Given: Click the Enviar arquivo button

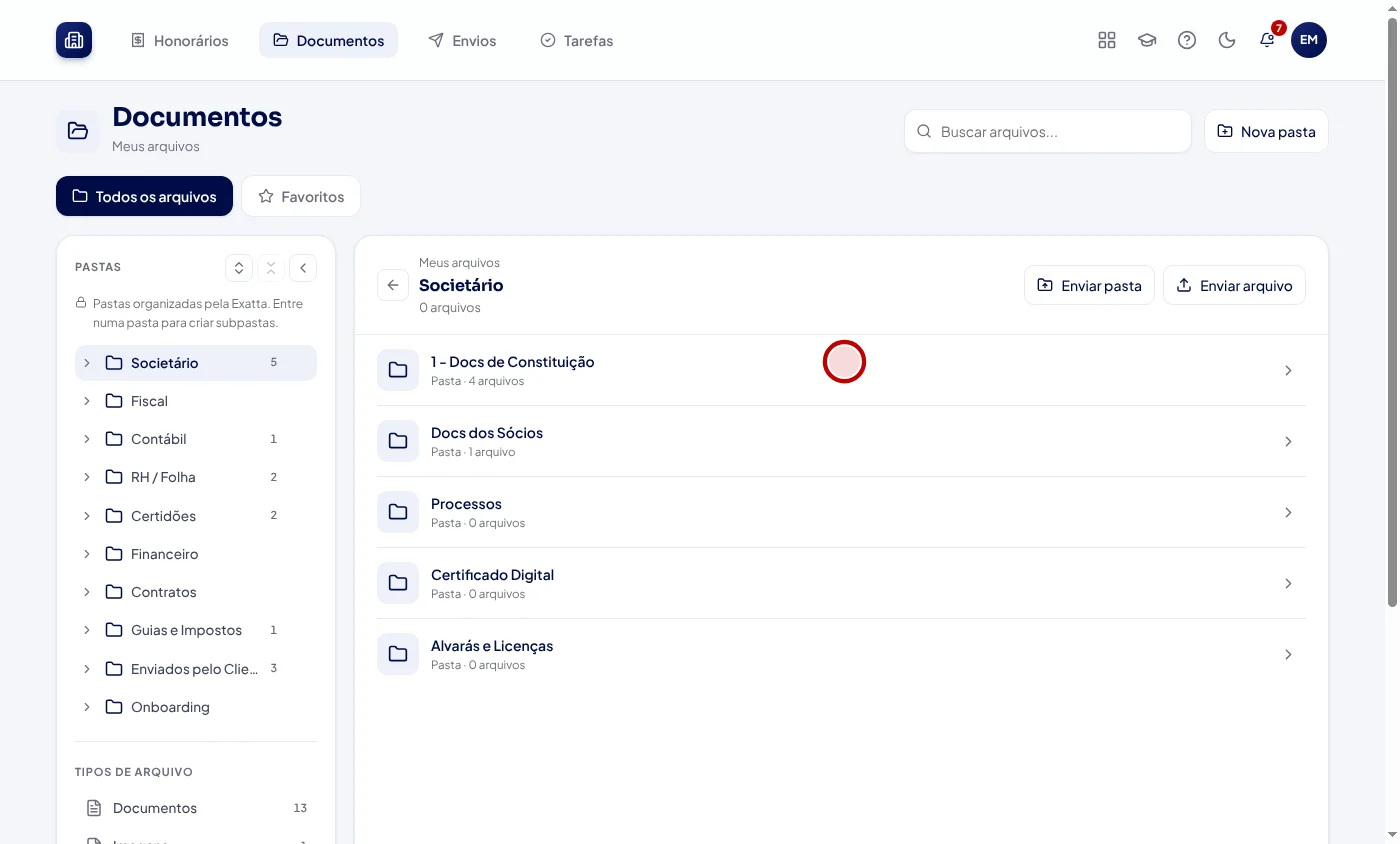Looking at the screenshot, I should [1234, 285].
